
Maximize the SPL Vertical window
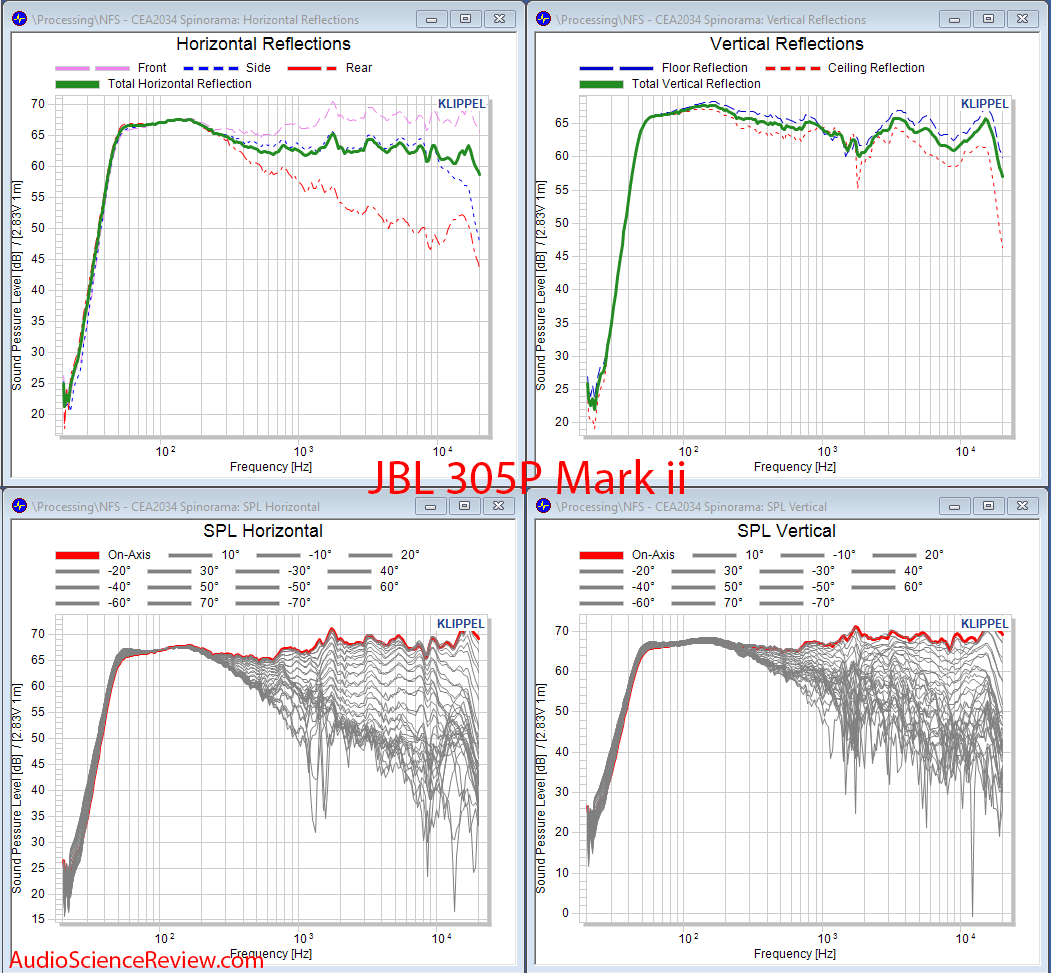[x=989, y=506]
